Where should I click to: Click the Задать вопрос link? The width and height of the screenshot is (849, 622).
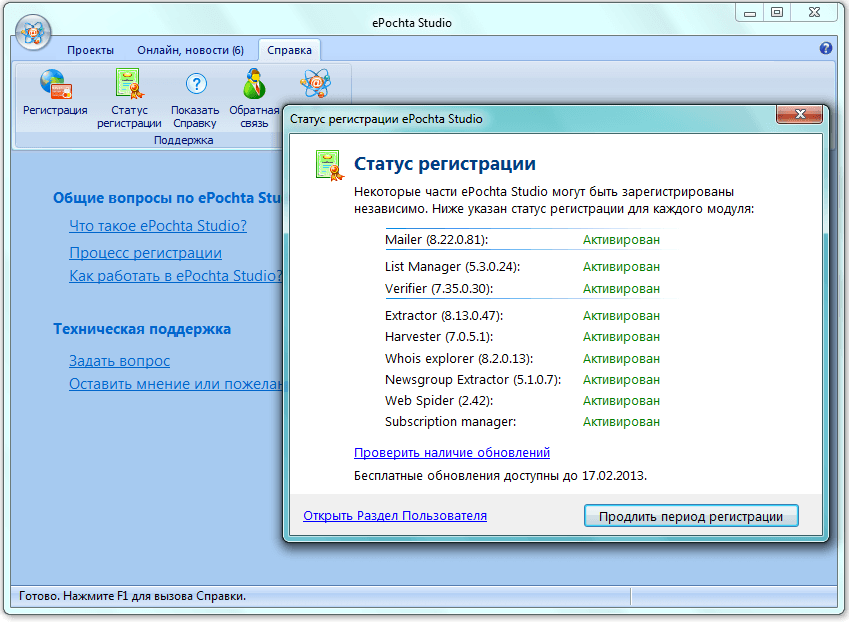pyautogui.click(x=119, y=361)
